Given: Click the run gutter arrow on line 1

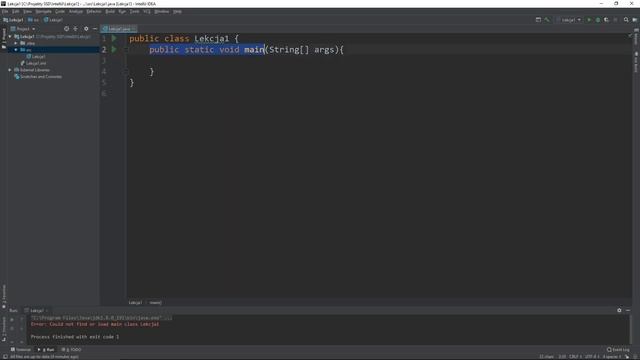Looking at the screenshot, I should pos(114,38).
